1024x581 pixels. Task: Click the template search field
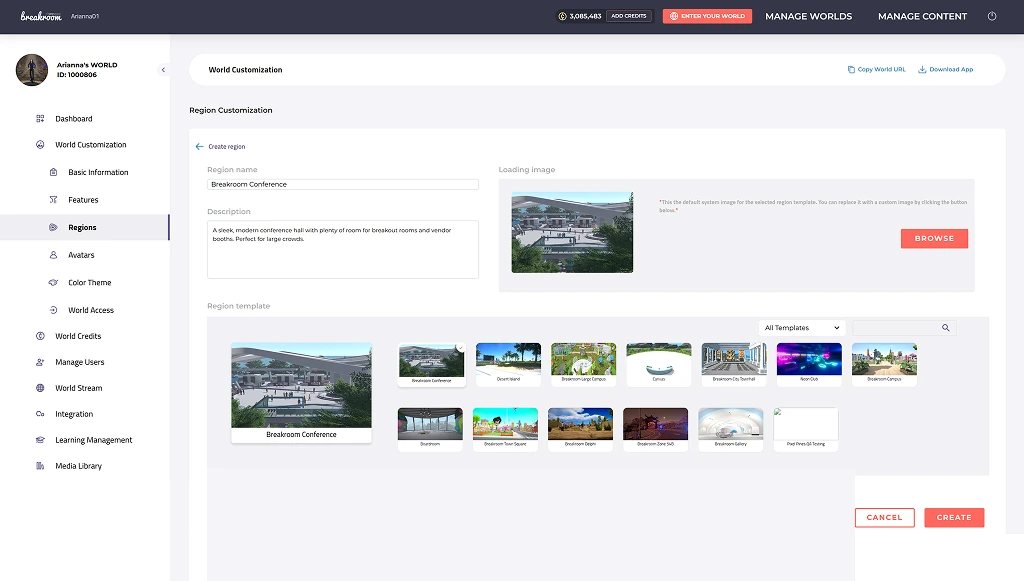[896, 328]
